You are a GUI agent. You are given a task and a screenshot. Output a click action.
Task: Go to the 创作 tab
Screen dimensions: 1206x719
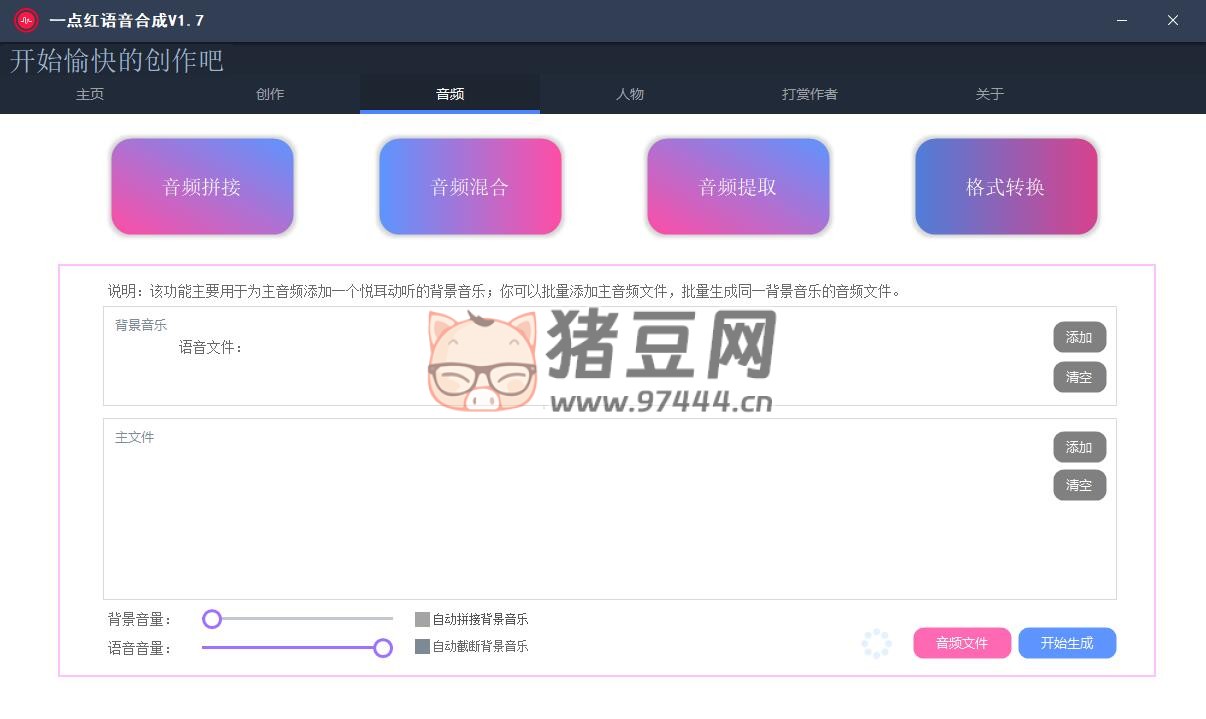coord(270,94)
